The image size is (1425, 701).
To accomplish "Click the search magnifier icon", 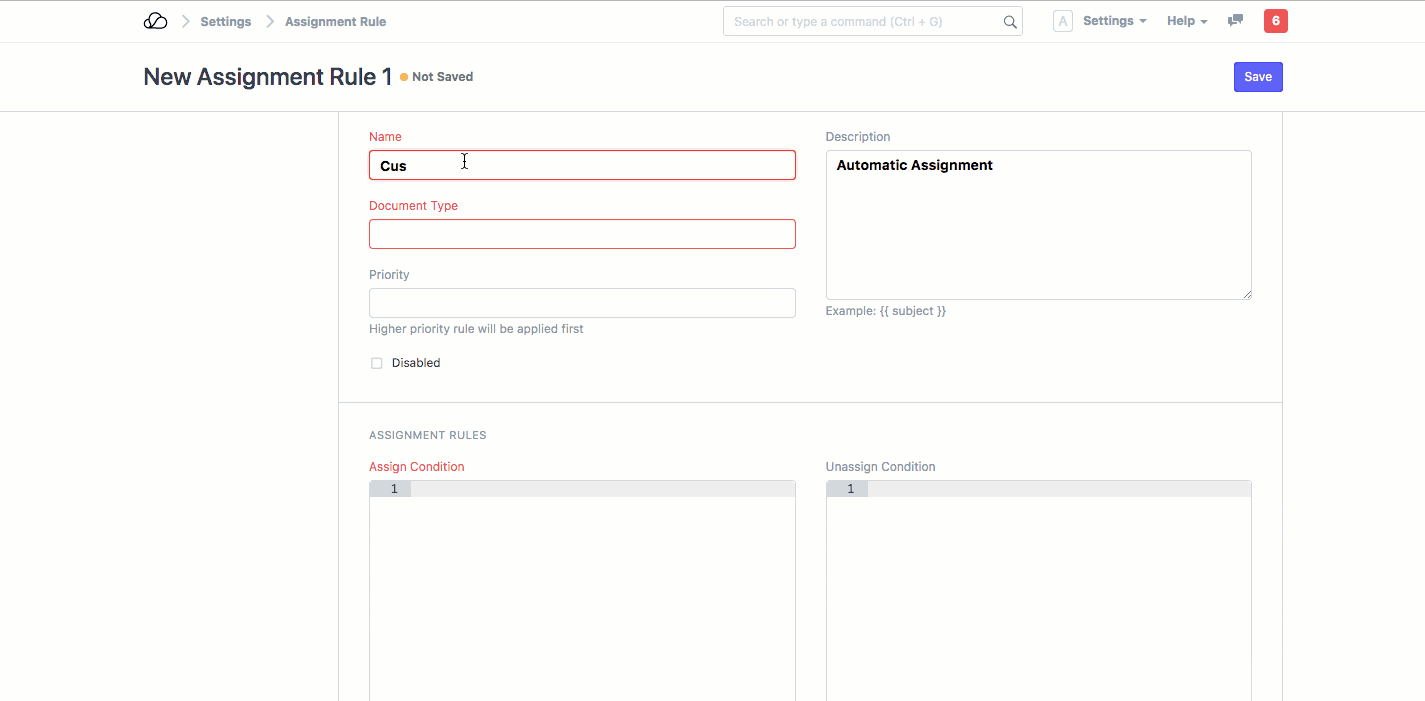I will (1010, 22).
